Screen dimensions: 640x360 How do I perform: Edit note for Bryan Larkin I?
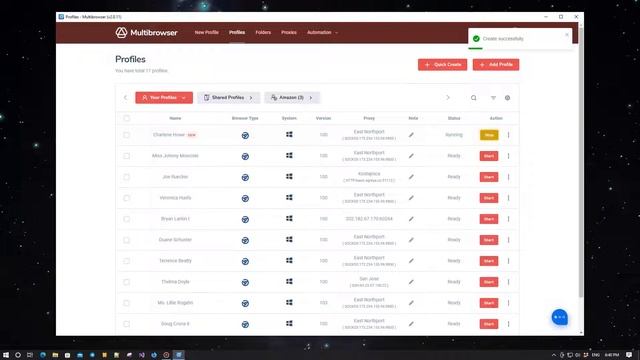click(x=411, y=219)
